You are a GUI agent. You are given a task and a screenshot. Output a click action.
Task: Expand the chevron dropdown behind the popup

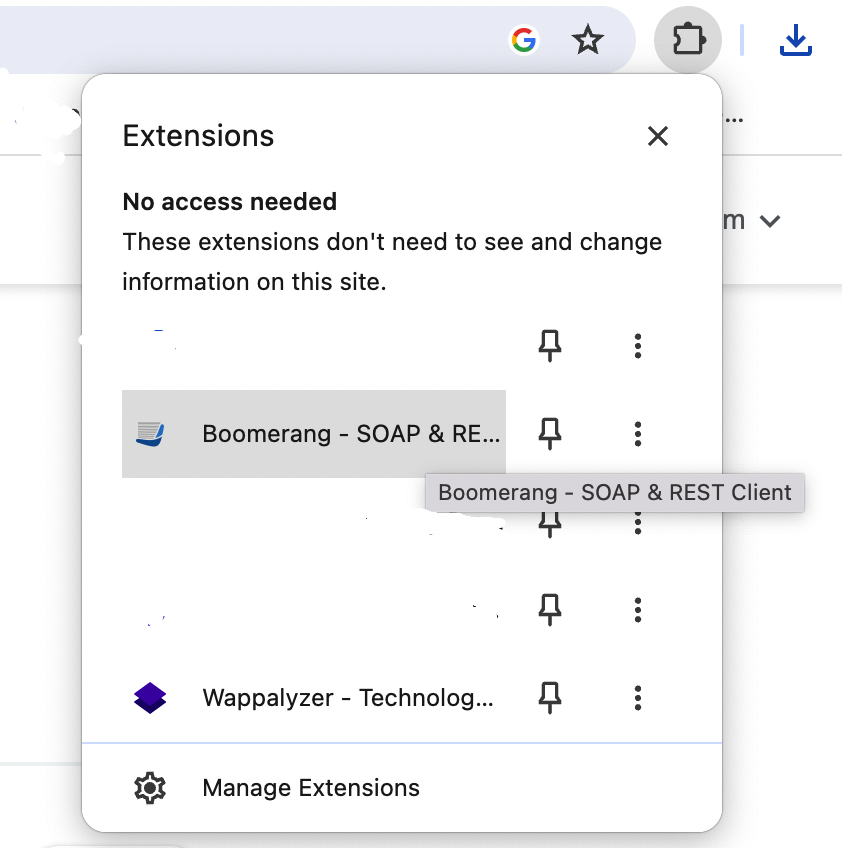(770, 221)
